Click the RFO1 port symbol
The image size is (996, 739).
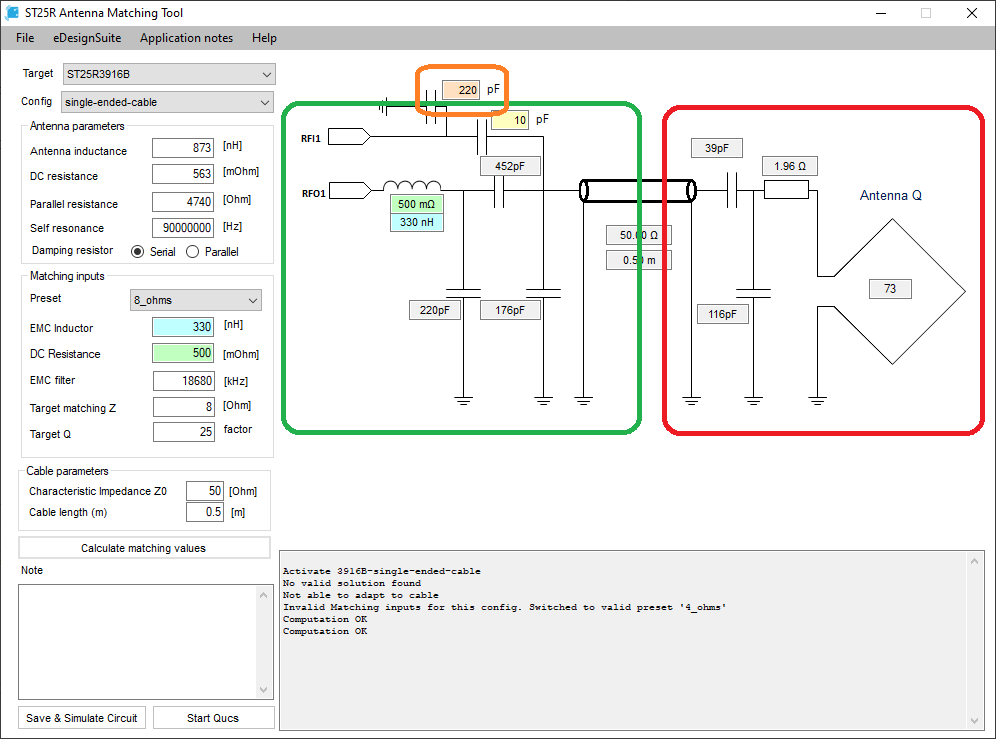click(349, 190)
